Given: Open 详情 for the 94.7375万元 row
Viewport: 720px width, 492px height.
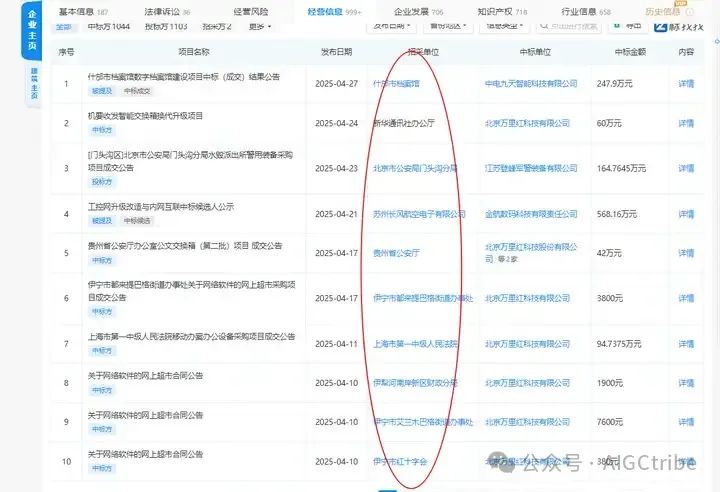Looking at the screenshot, I should 686,344.
